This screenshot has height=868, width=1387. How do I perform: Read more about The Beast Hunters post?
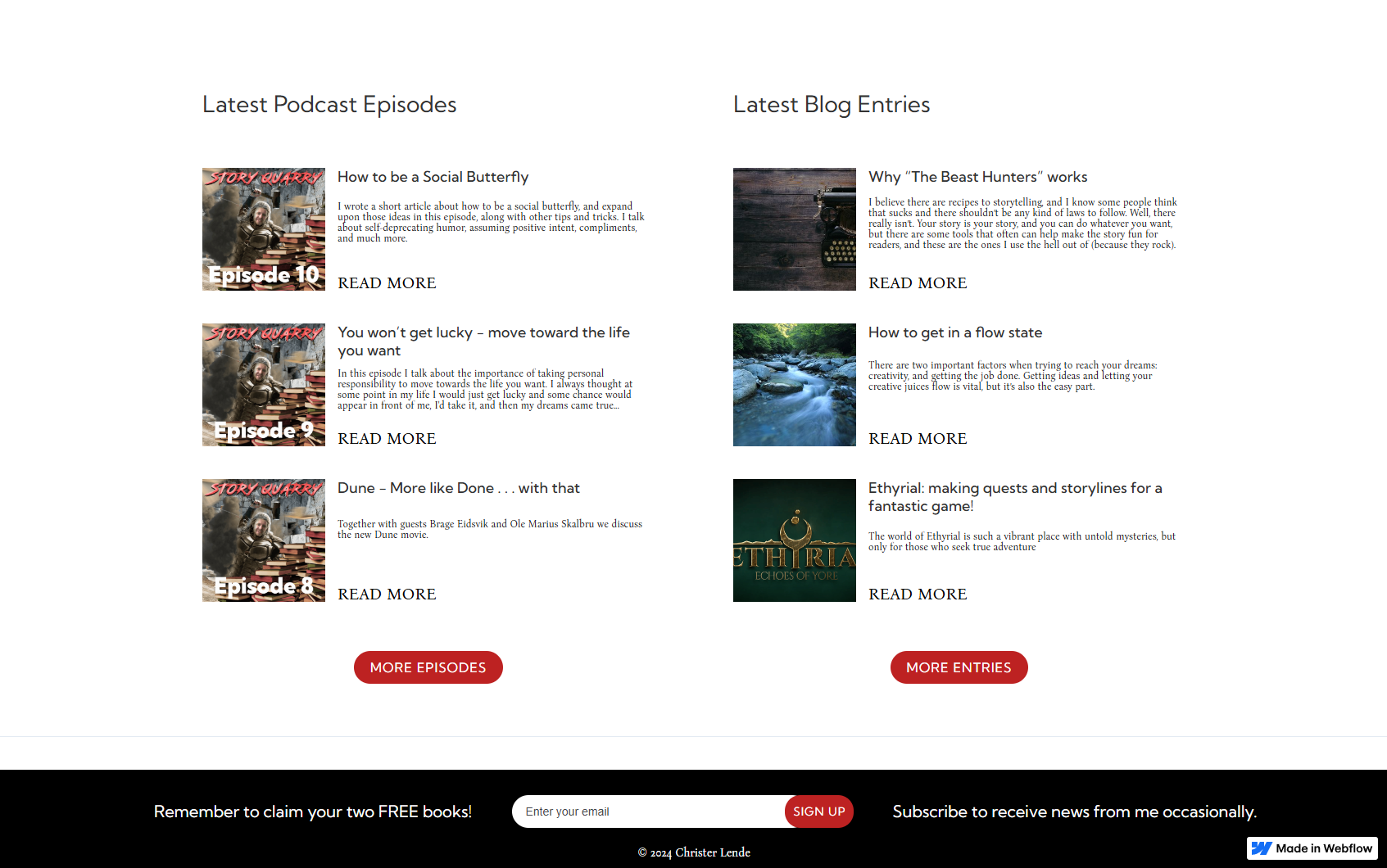pyautogui.click(x=918, y=283)
